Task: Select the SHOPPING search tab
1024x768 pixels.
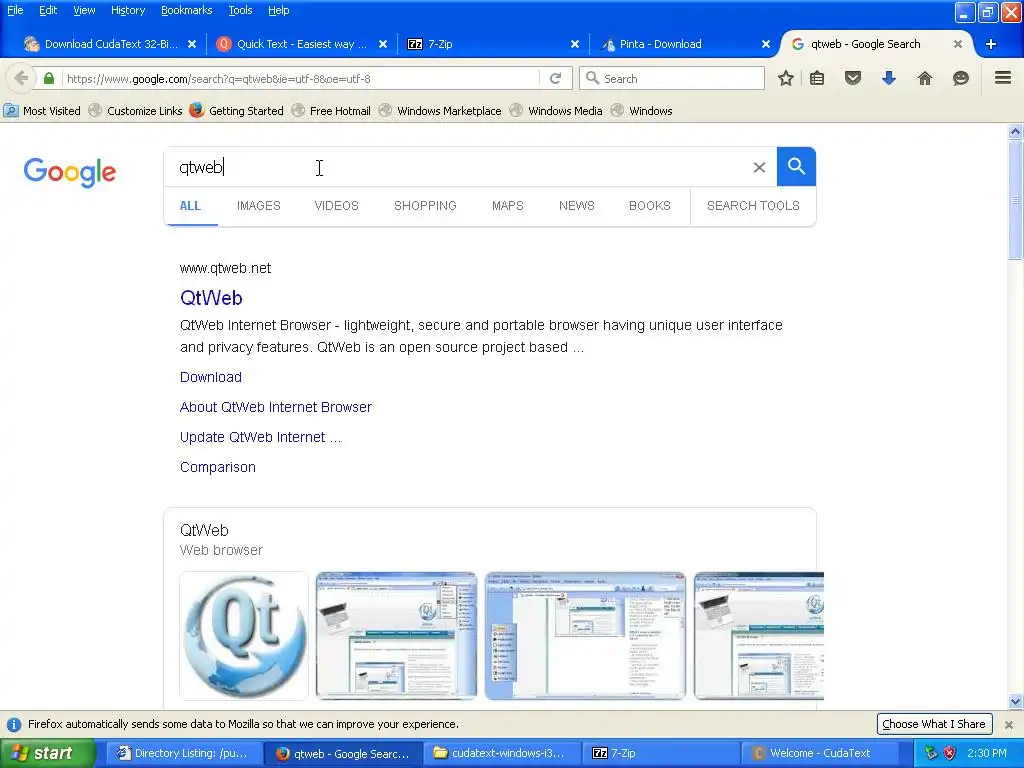Action: [425, 206]
